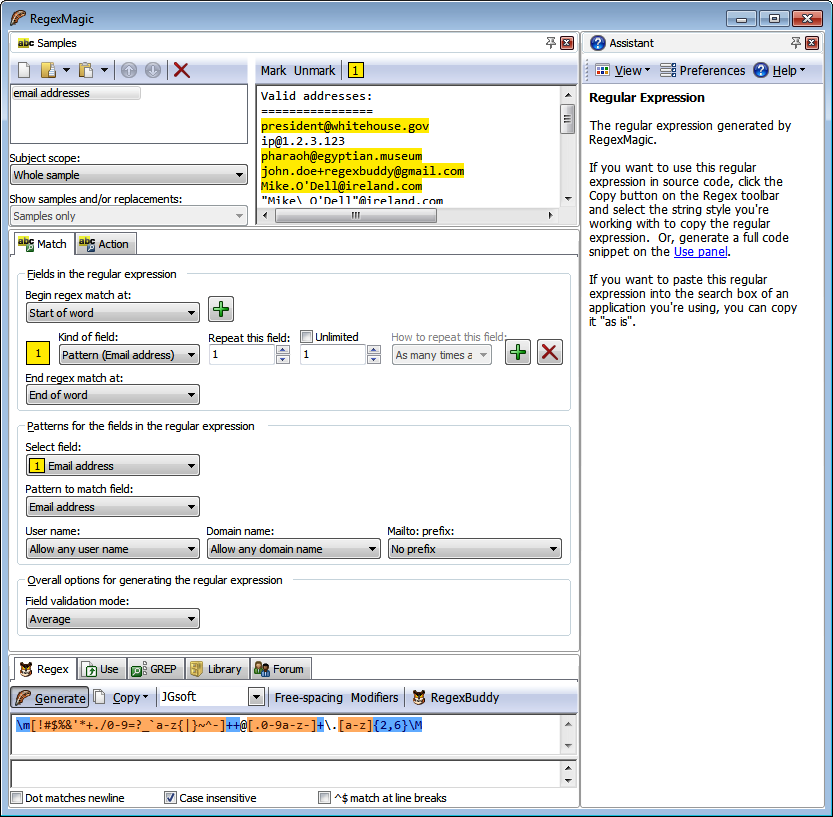Toggle Unlimited repeat checkbox

[306, 337]
